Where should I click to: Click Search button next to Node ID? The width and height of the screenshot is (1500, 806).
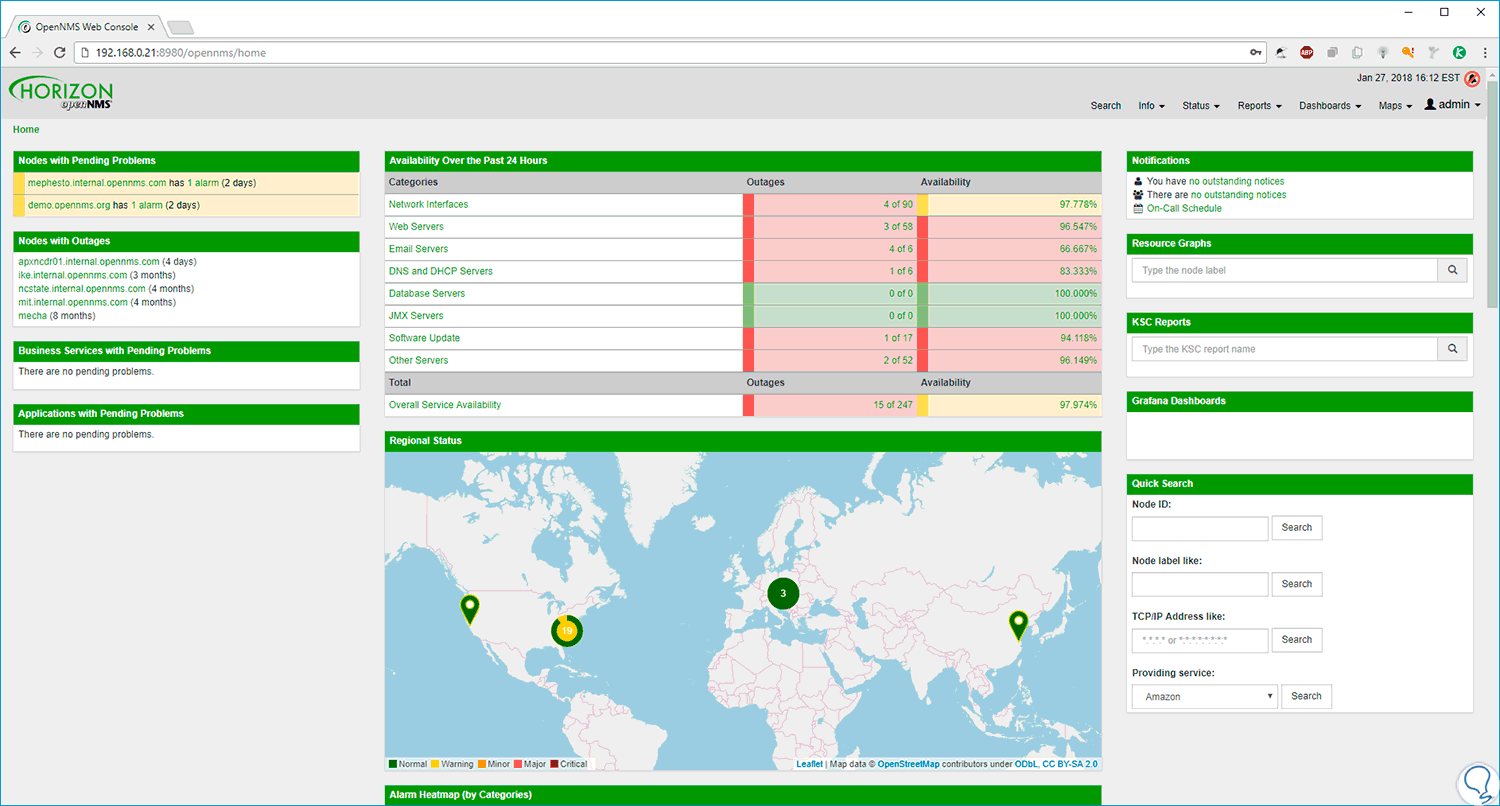pos(1297,528)
